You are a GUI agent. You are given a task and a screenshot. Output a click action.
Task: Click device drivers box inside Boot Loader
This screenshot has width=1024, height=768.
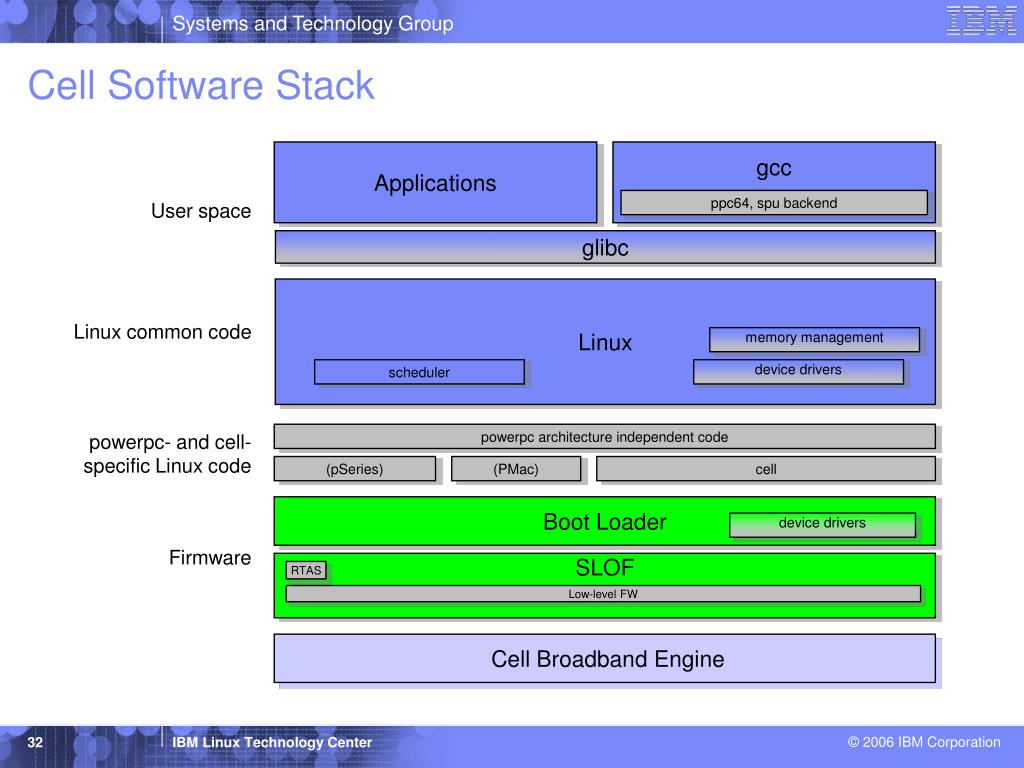pyautogui.click(x=822, y=524)
